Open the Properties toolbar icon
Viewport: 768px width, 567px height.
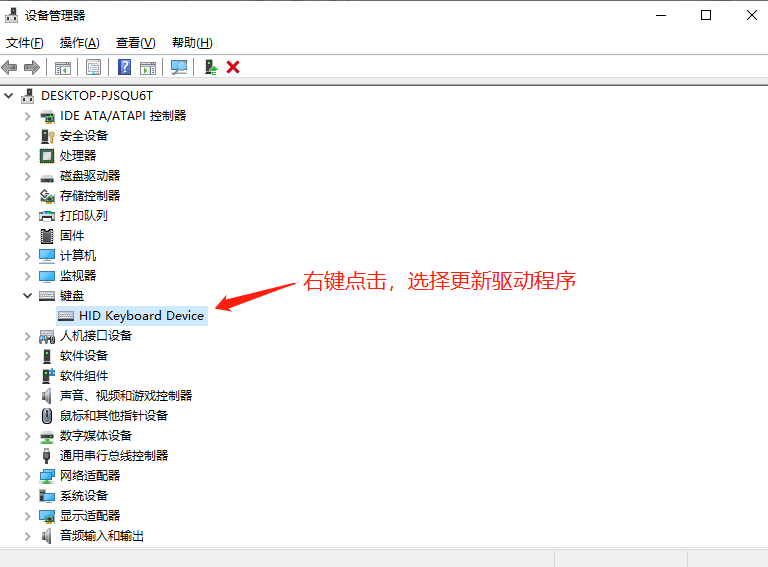coord(93,67)
